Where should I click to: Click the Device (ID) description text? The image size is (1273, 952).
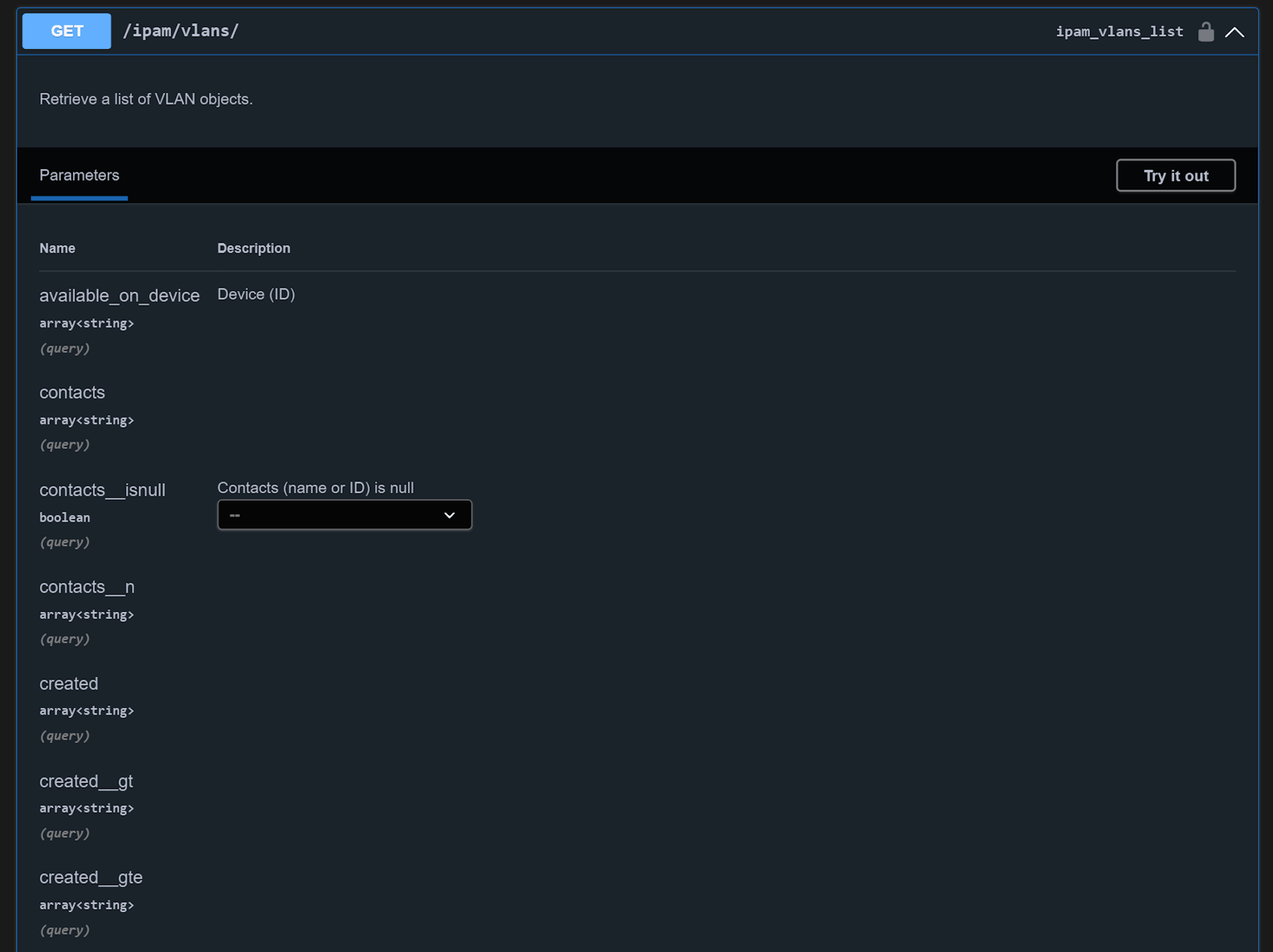point(256,294)
